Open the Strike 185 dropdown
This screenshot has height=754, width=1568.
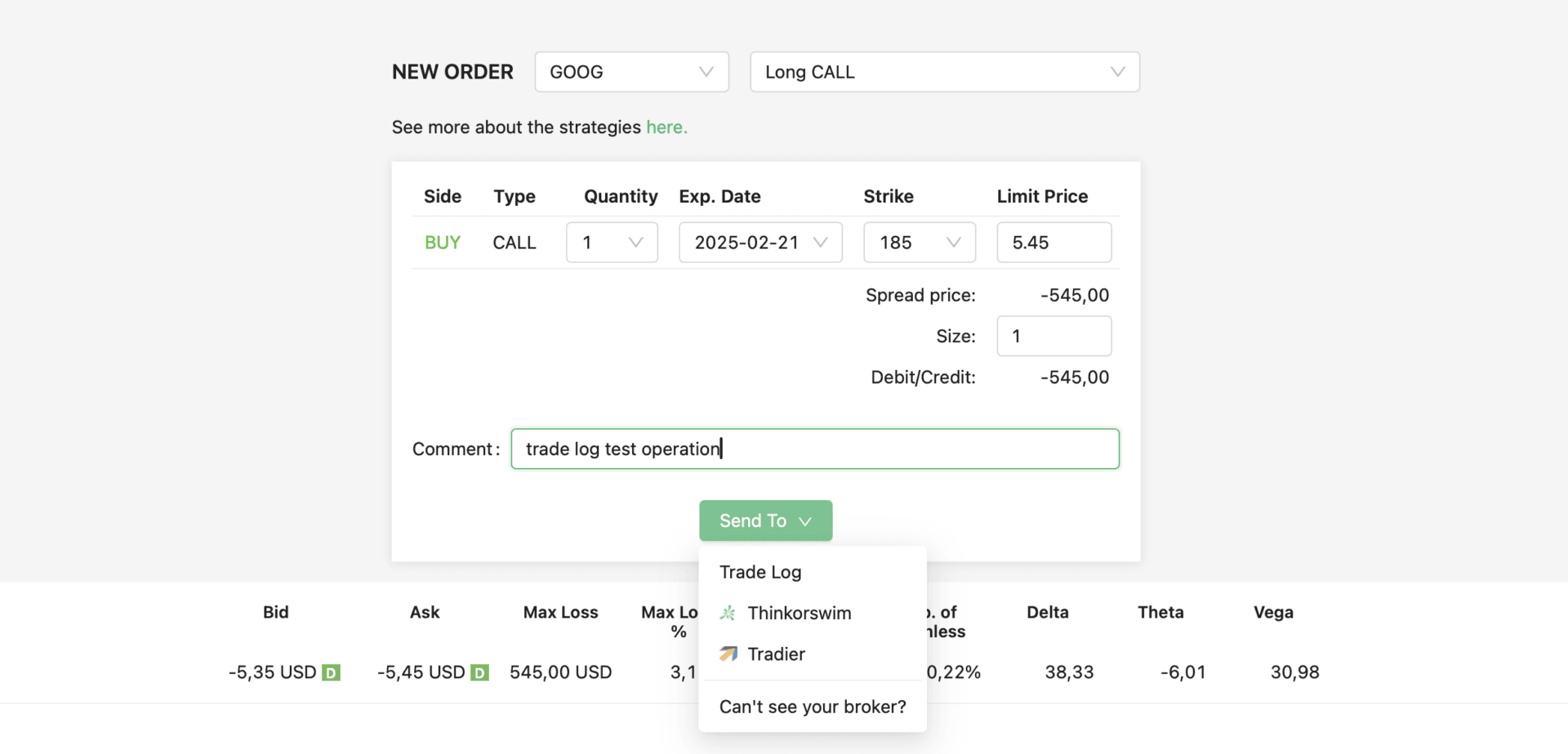[920, 243]
